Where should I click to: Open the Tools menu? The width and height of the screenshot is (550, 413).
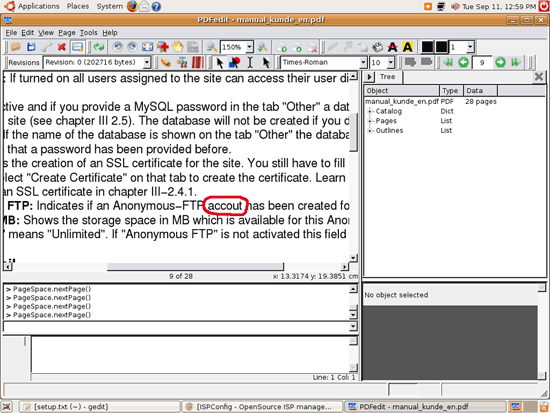88,33
